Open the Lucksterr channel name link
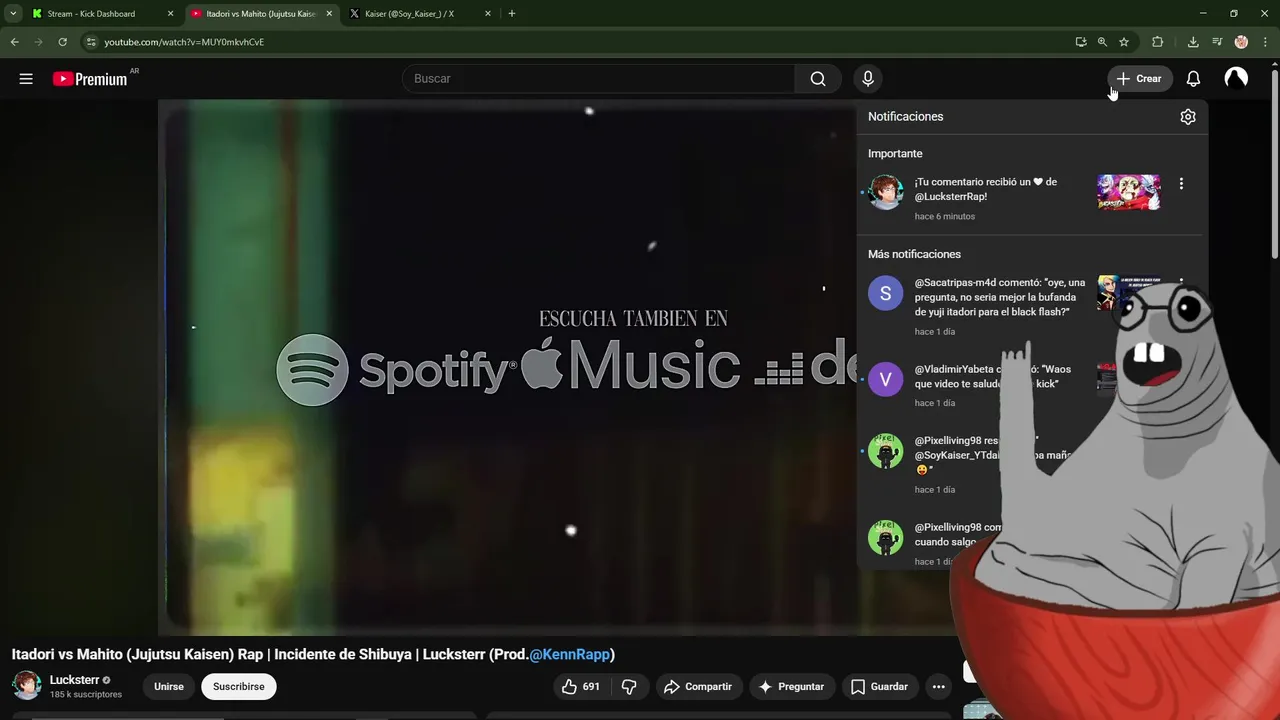 (x=75, y=680)
